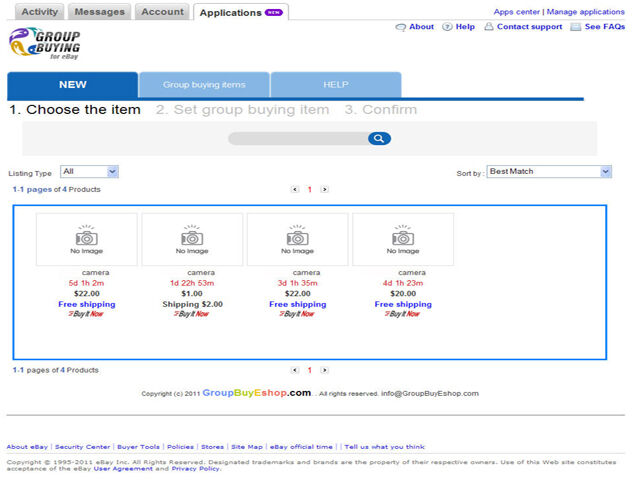
Task: Click Buy It Now badge under 3d 1h 35m item
Action: (x=297, y=314)
